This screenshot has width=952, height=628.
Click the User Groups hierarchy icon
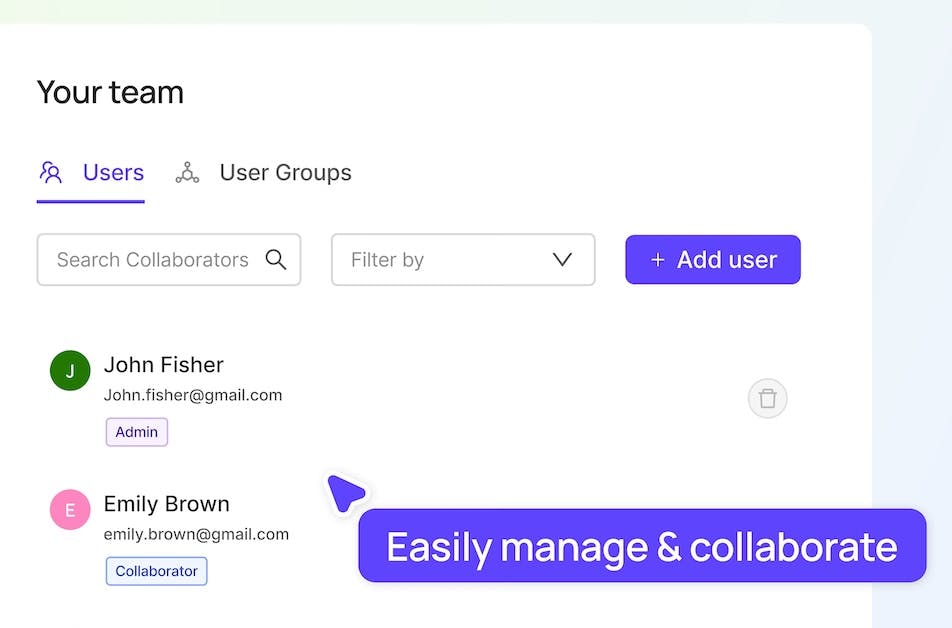pyautogui.click(x=187, y=172)
